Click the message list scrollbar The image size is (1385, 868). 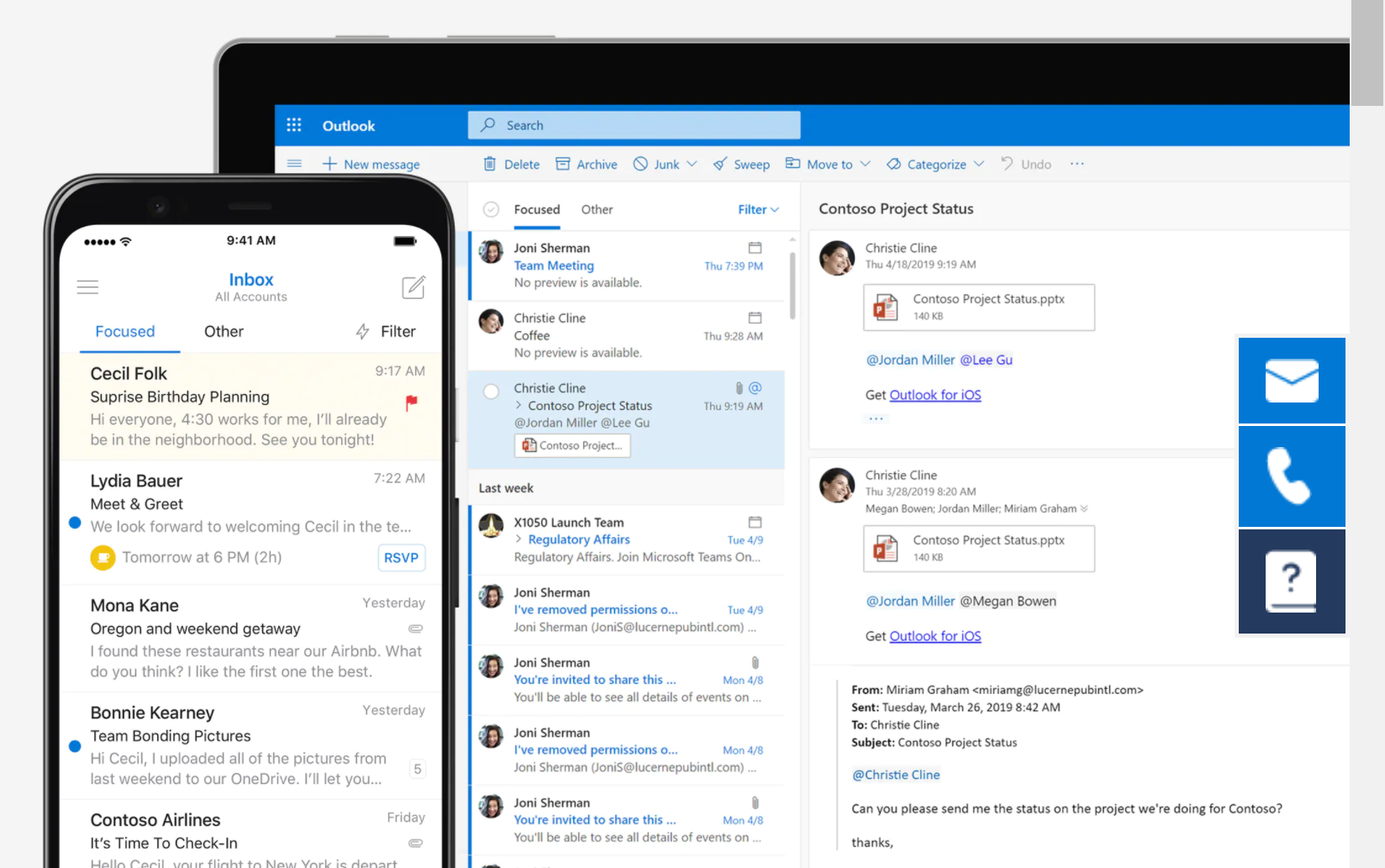click(x=792, y=286)
